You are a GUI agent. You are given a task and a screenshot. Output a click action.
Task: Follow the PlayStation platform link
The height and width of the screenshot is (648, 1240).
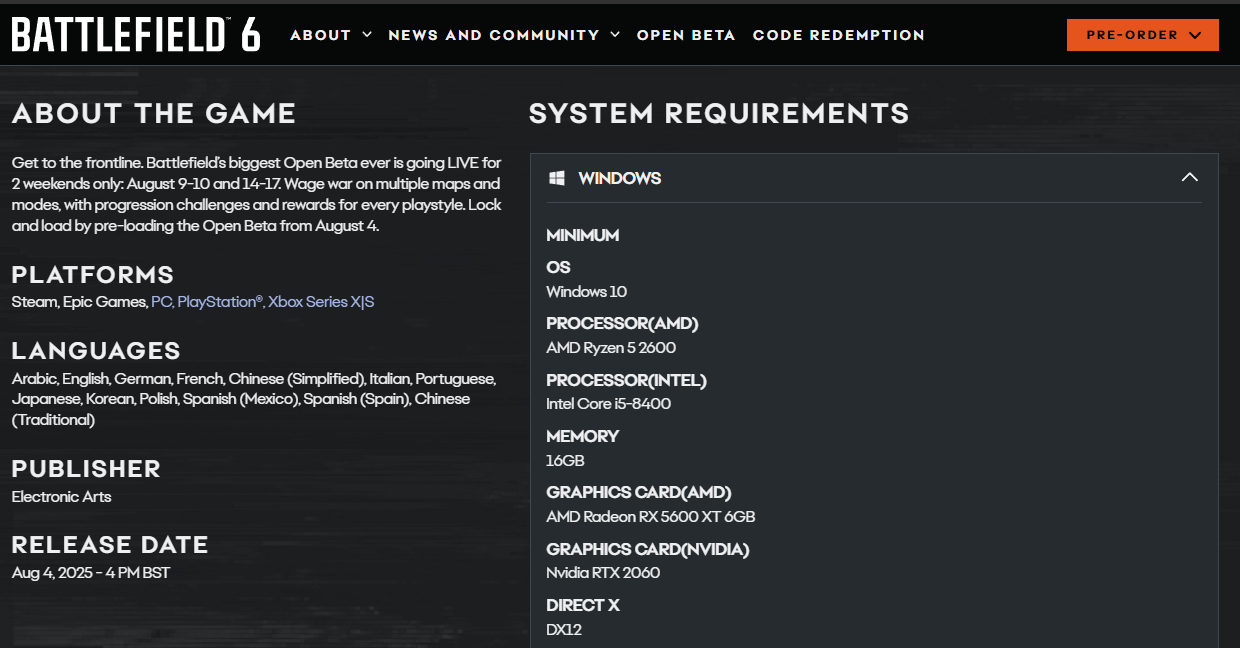click(220, 302)
